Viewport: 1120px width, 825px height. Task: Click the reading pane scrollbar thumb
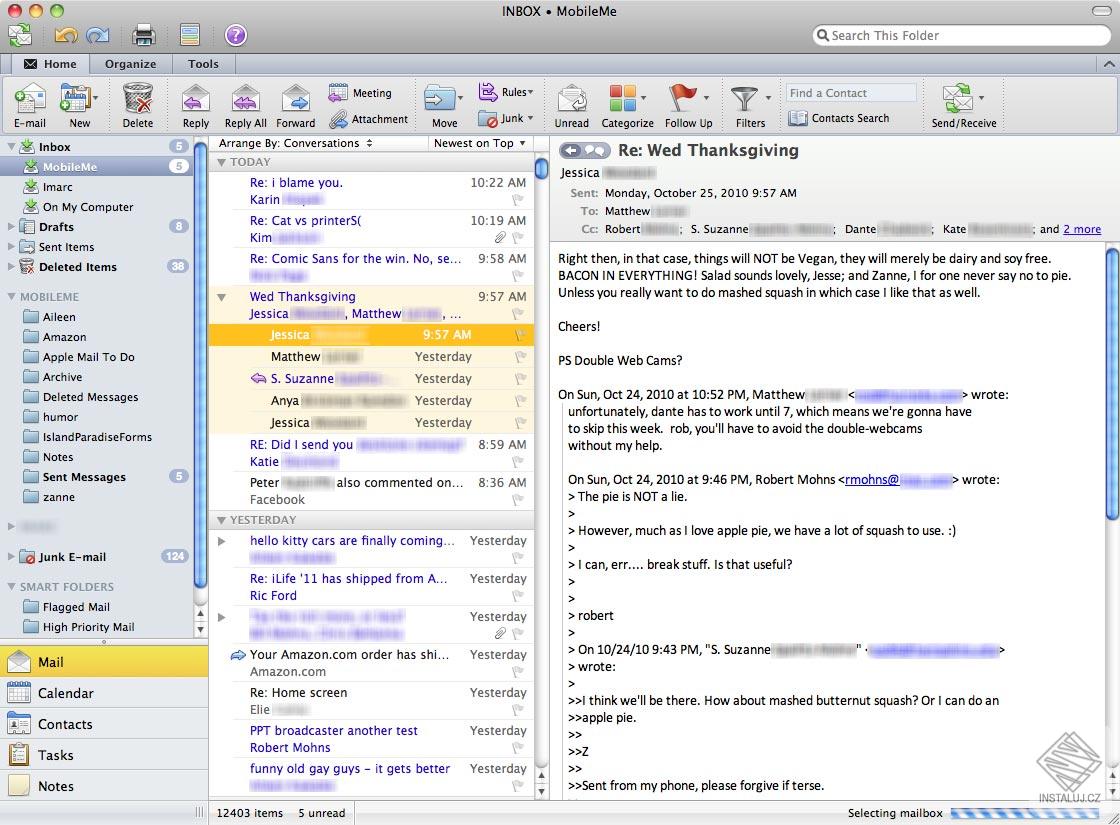point(1111,384)
